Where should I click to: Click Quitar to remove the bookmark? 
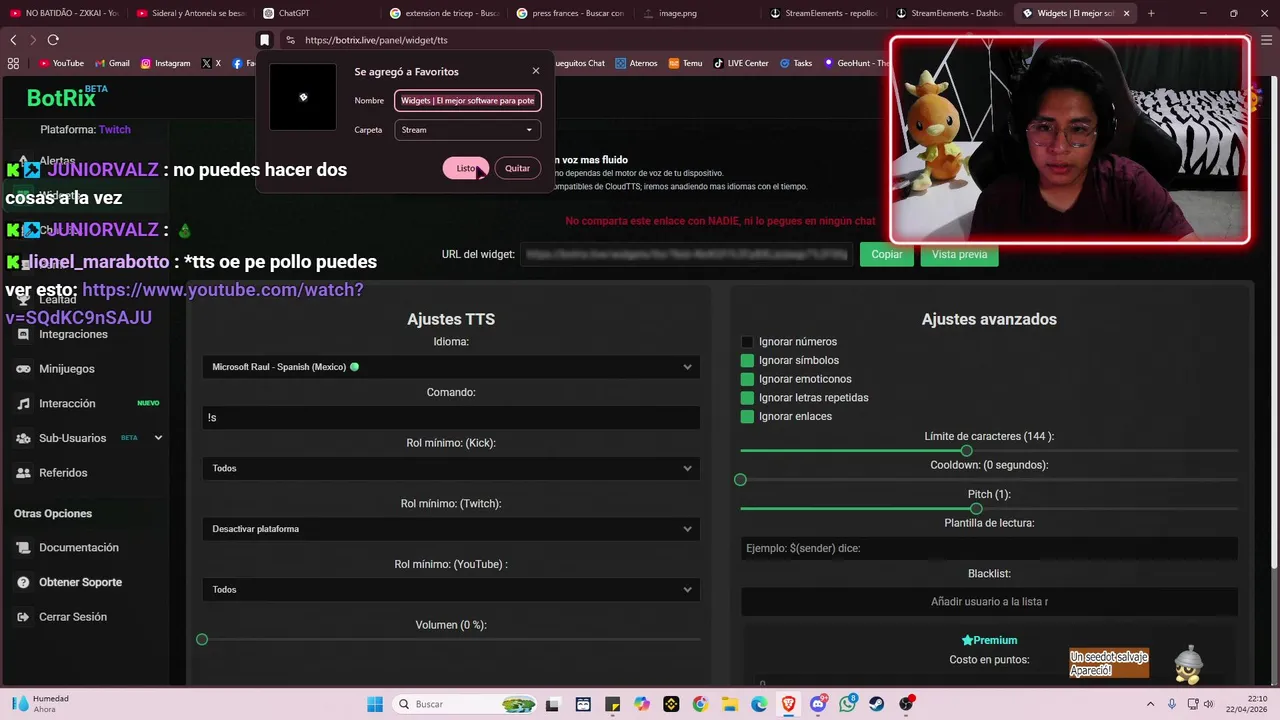tap(517, 168)
